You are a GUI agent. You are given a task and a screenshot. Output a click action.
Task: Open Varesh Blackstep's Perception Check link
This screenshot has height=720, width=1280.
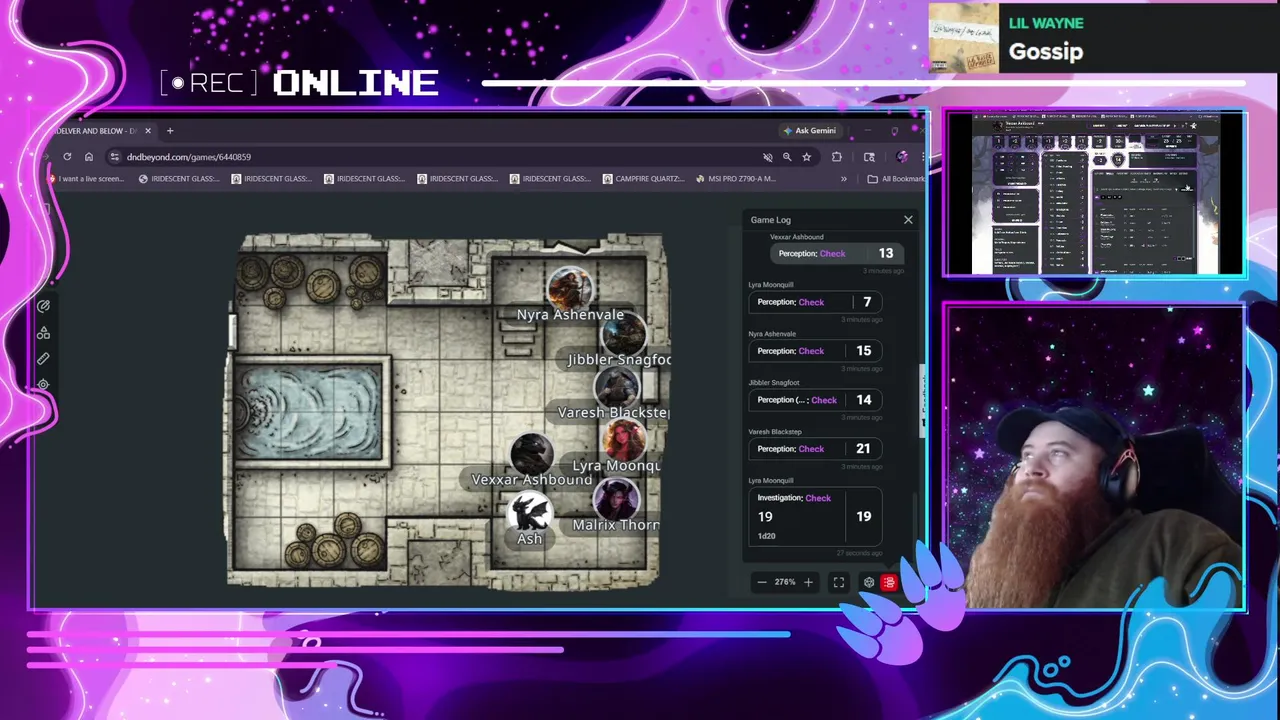(811, 449)
